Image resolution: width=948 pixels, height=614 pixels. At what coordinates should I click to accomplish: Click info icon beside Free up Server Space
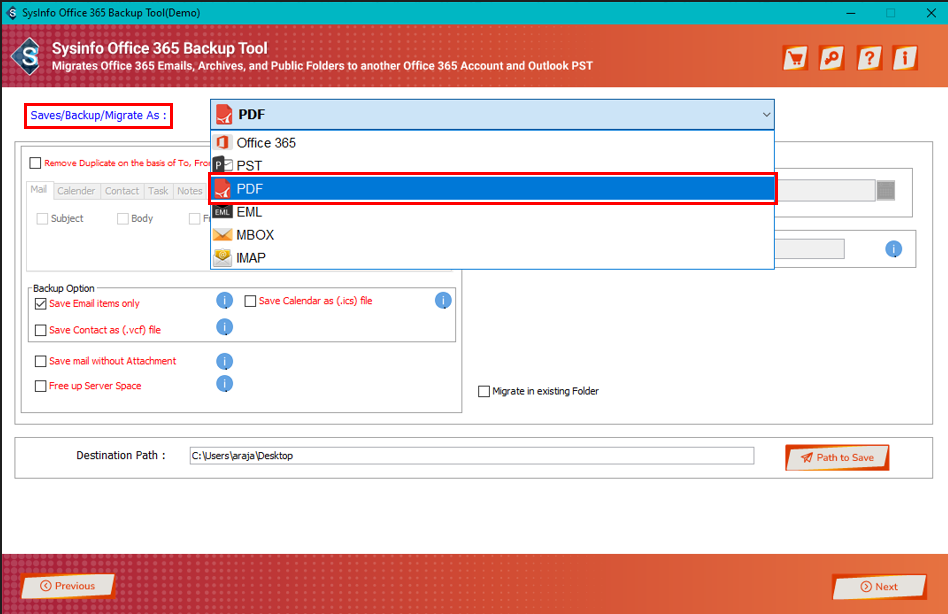click(x=225, y=384)
